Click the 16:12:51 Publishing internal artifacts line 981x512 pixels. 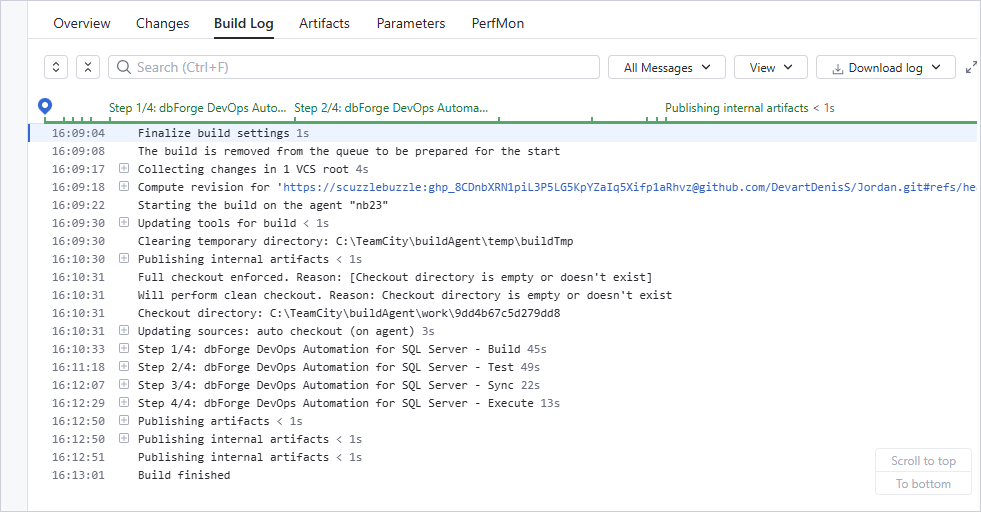(x=250, y=457)
